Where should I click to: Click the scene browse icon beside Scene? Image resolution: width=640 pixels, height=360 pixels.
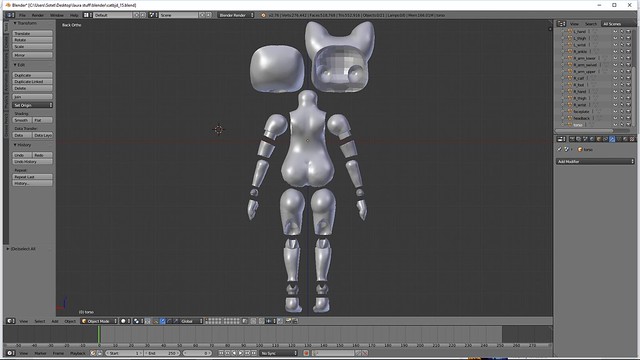153,15
